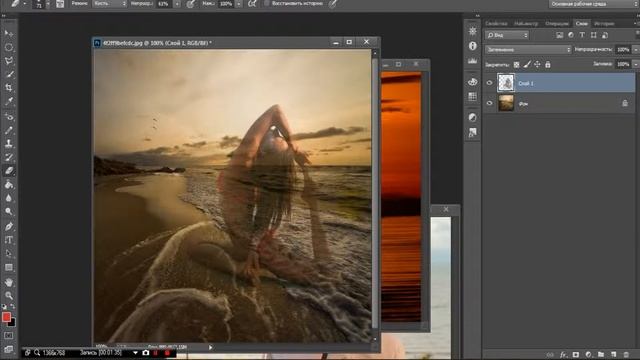The width and height of the screenshot is (640, 360).
Task: Switch to the Операции tab
Action: pyautogui.click(x=557, y=24)
